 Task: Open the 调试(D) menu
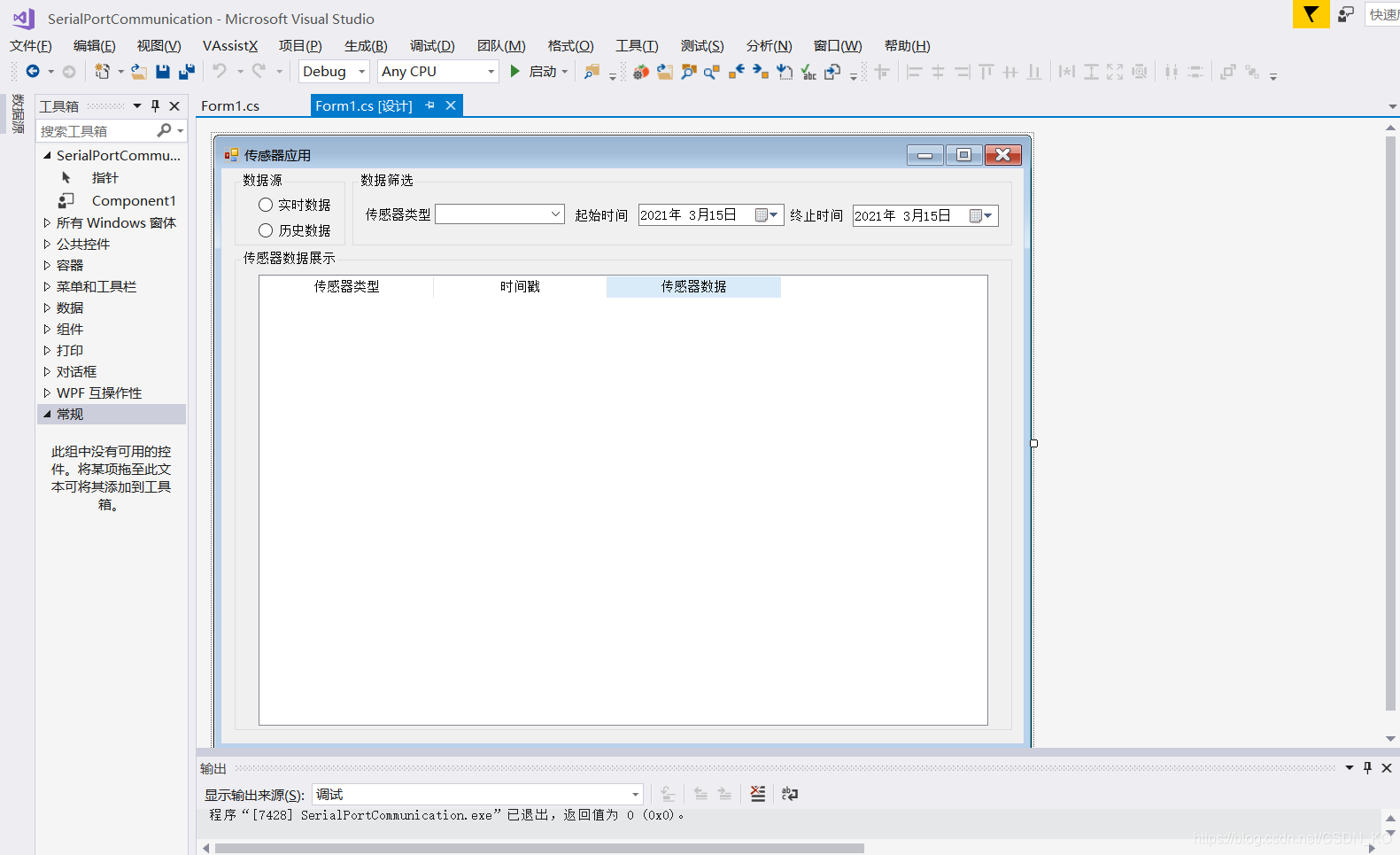click(x=432, y=46)
